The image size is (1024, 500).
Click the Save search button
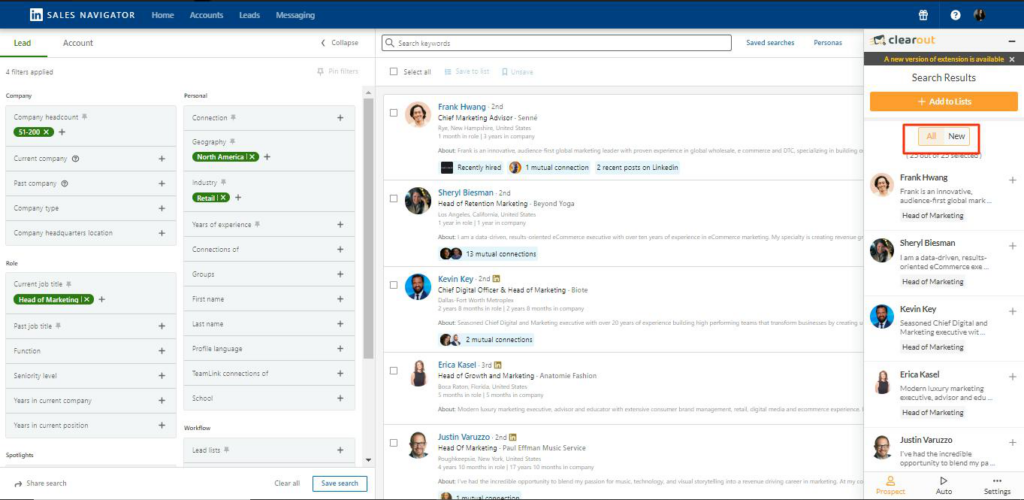click(340, 484)
